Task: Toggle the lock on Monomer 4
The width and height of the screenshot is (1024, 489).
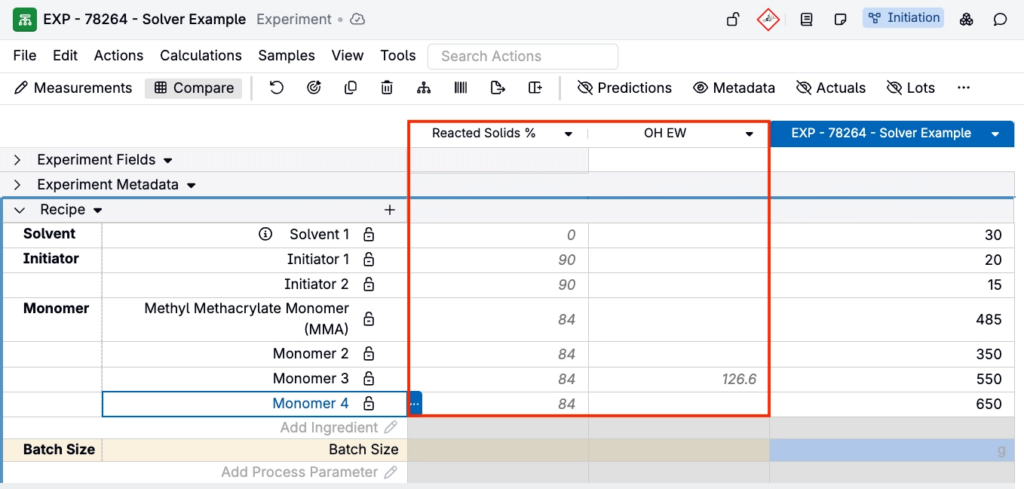Action: 369,403
